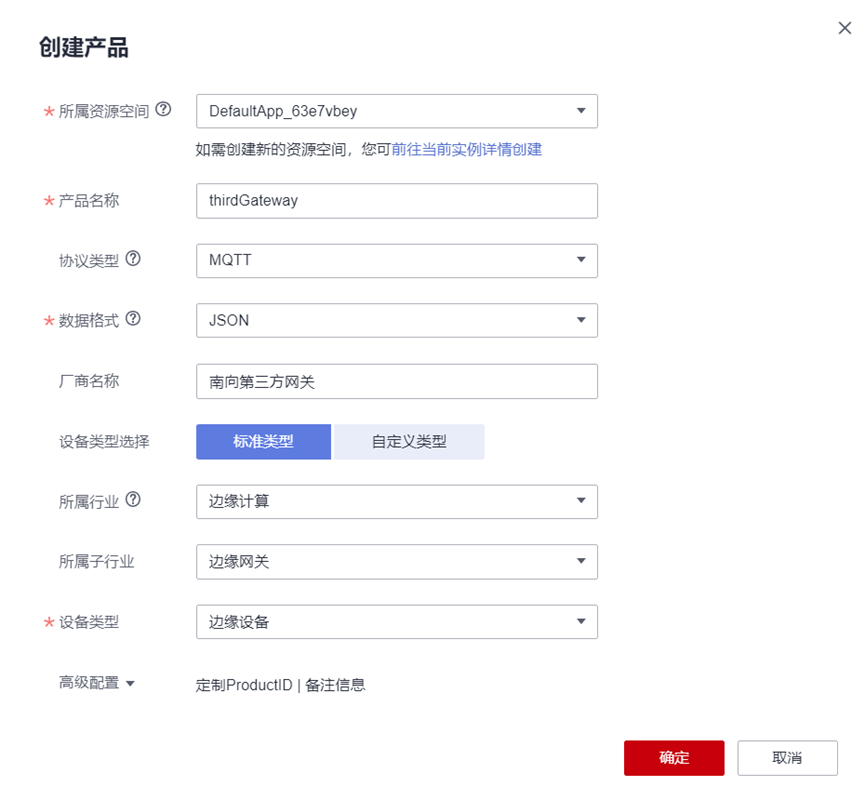Follow the 前往当前实例详情创建 link
Viewport: 865px width, 800px height.
[467, 149]
